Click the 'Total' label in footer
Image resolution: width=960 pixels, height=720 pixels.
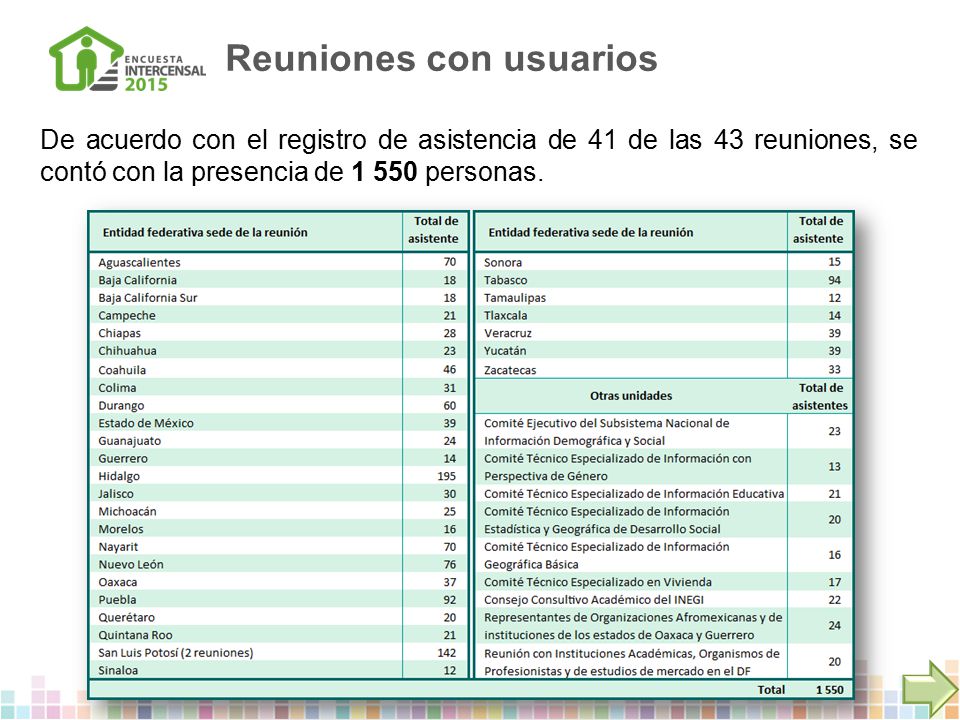point(771,689)
